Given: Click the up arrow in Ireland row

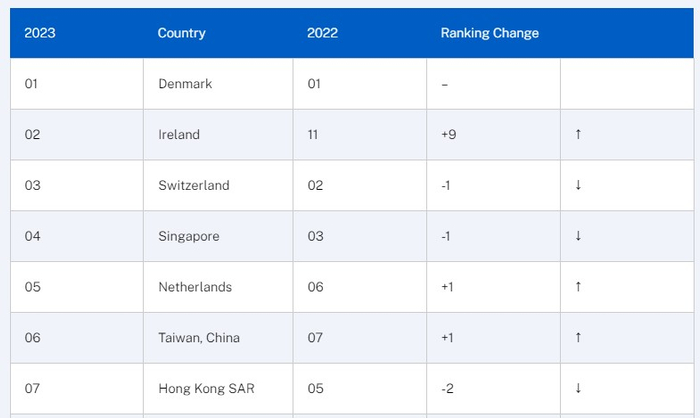Looking at the screenshot, I should [x=578, y=135].
